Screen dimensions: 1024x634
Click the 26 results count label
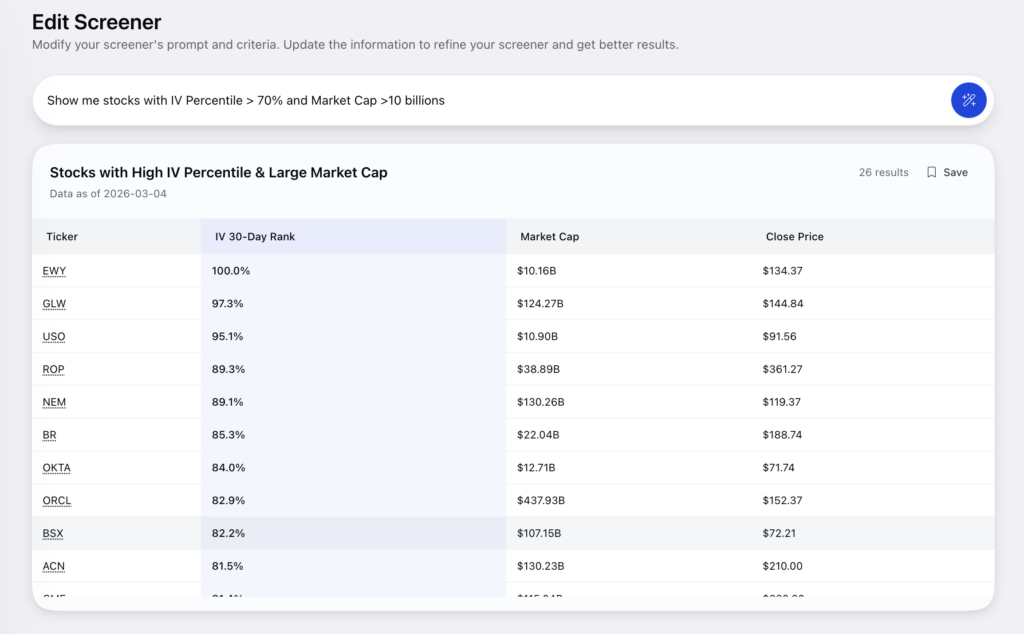point(884,172)
